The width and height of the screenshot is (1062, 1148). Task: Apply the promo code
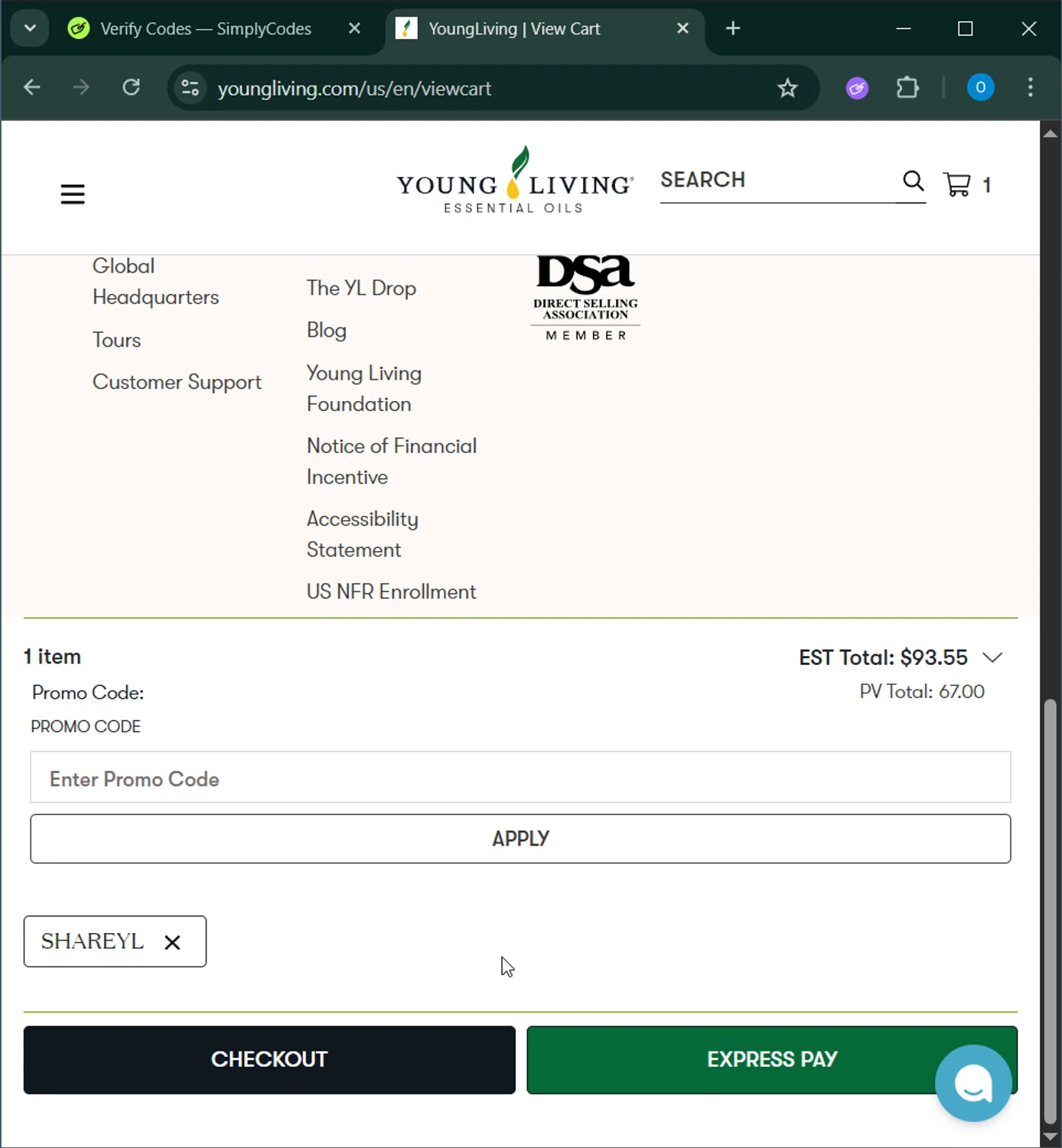pyautogui.click(x=520, y=839)
